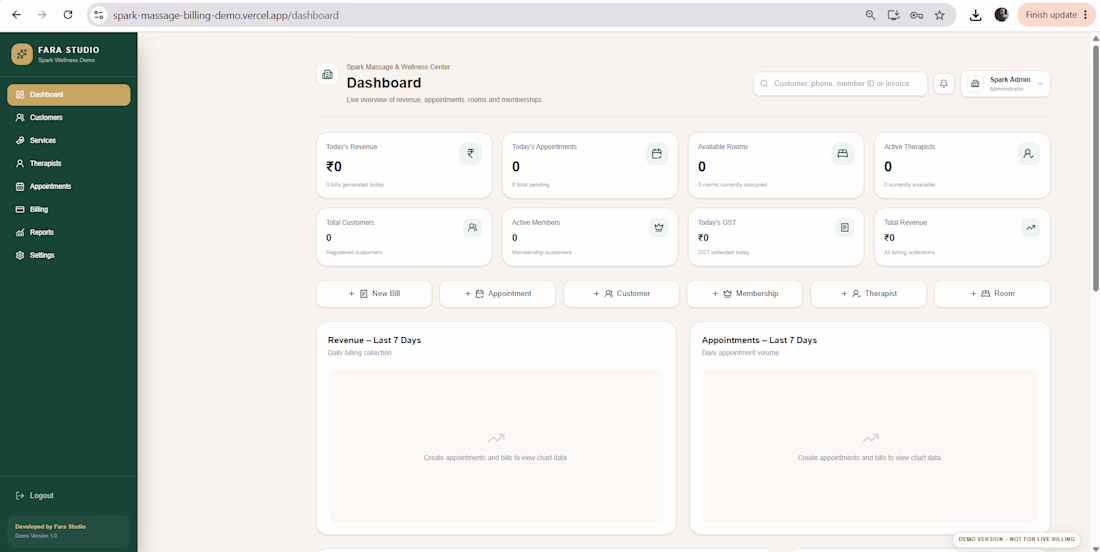This screenshot has width=1100, height=552.
Task: Open Customers in the sidebar
Action: point(69,118)
